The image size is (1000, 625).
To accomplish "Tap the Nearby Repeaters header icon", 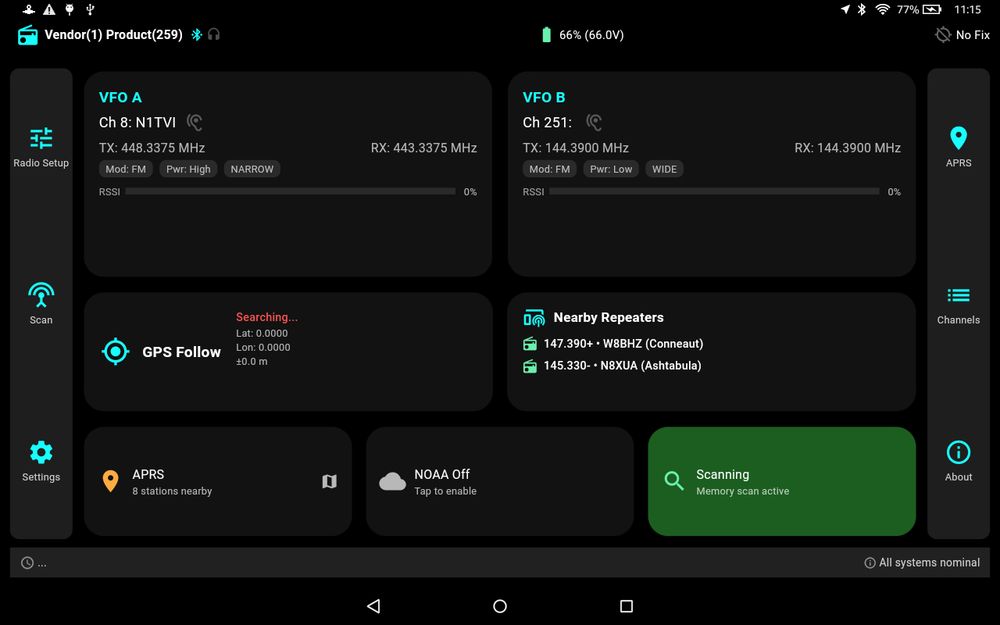I will point(534,318).
